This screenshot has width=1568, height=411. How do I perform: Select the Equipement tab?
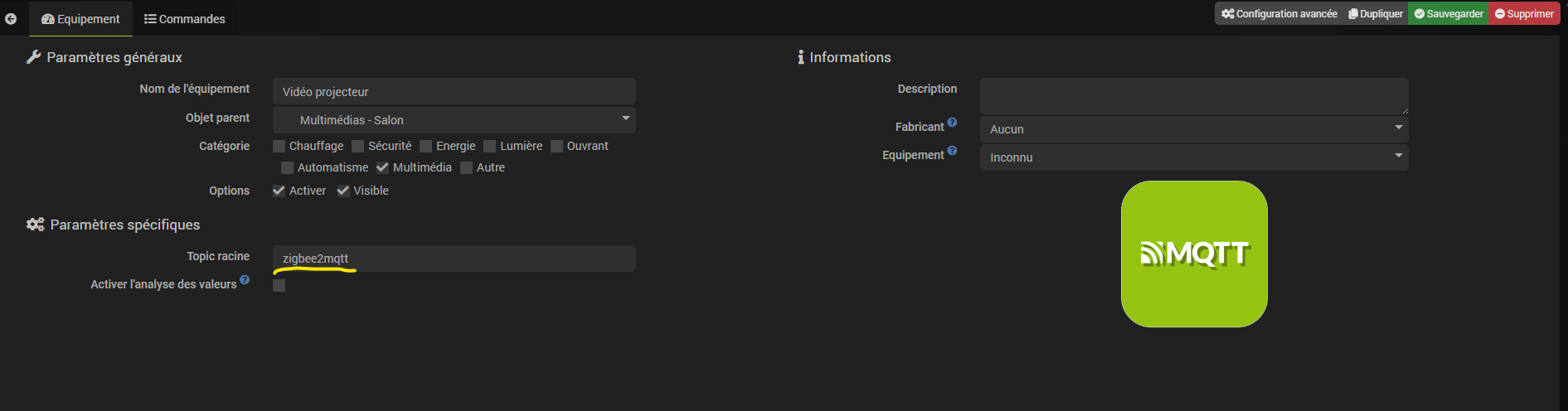coord(80,19)
